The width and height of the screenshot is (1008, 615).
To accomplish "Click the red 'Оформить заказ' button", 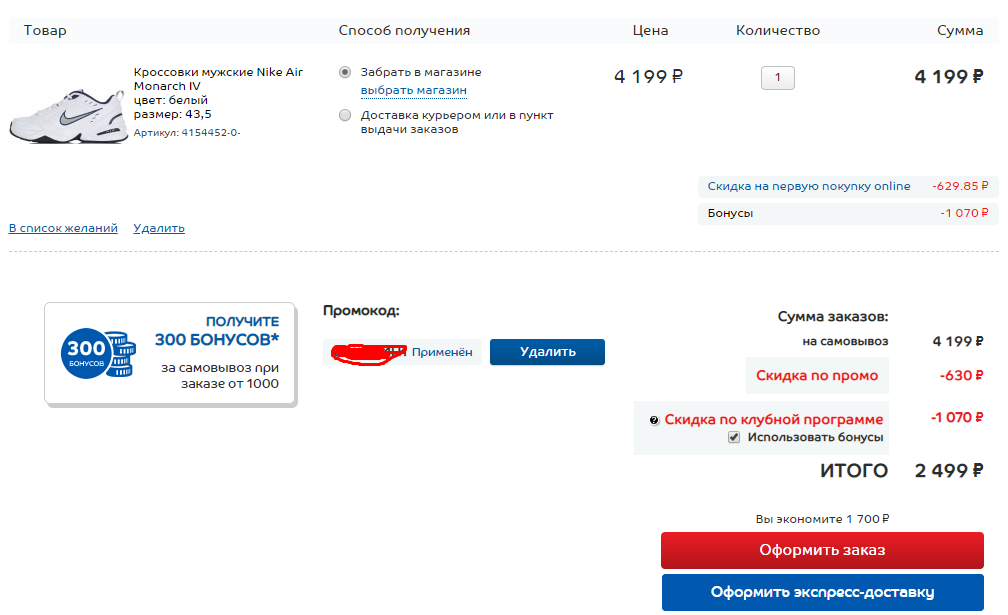I will pyautogui.click(x=822, y=550).
